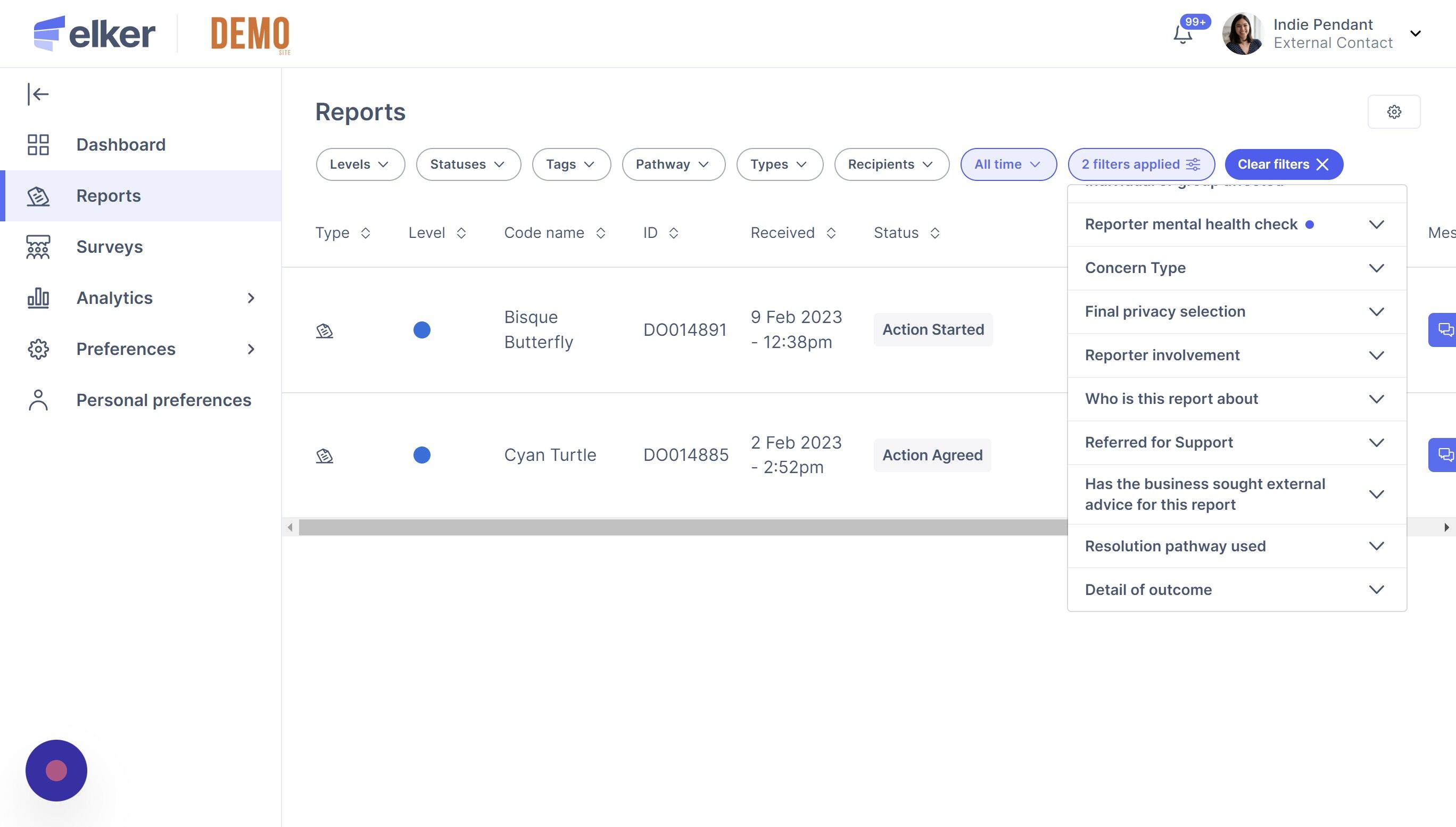The width and height of the screenshot is (1456, 827).
Task: Click the 2 filters applied button
Action: tap(1140, 165)
